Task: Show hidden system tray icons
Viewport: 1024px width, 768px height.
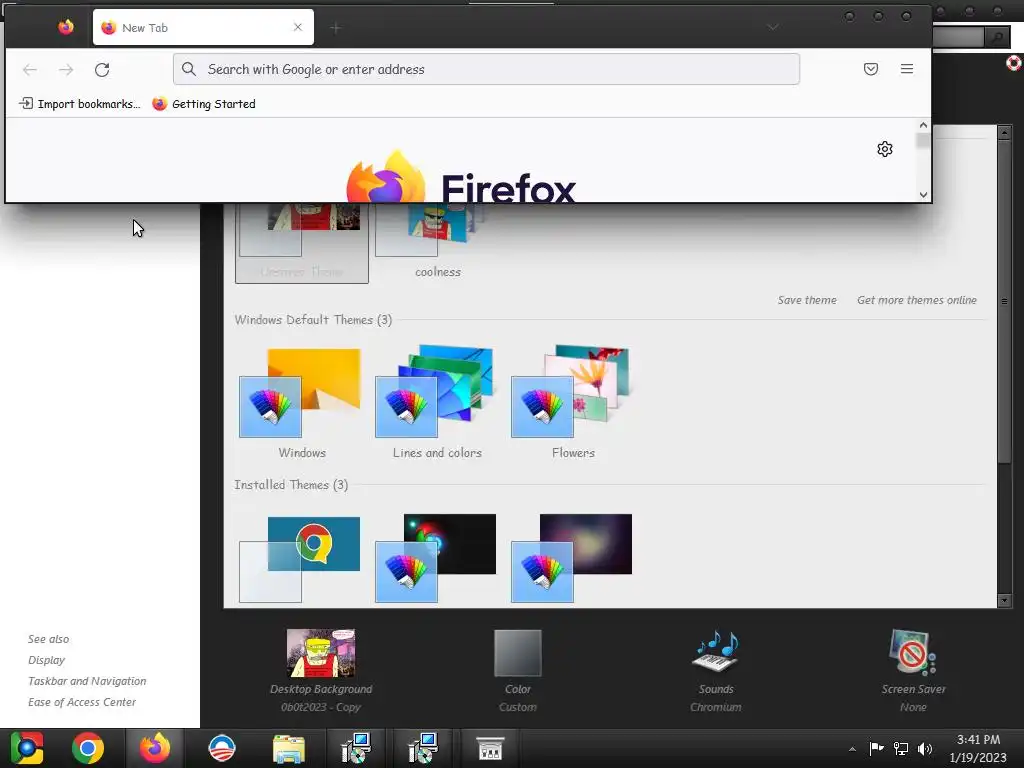Action: (x=852, y=749)
